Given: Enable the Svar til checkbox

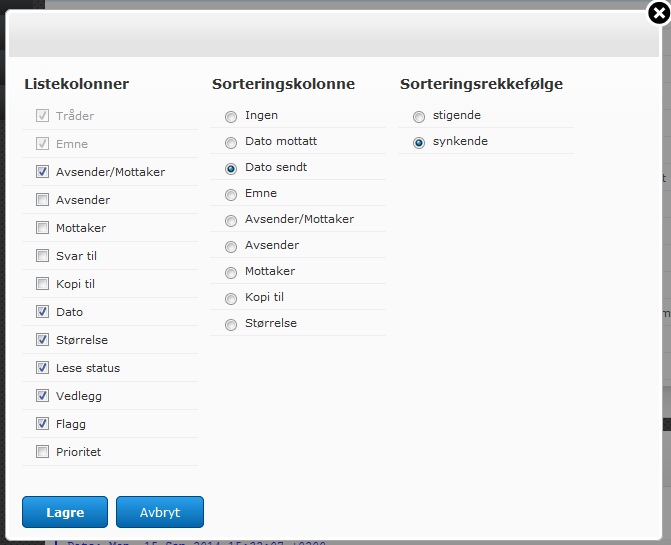Looking at the screenshot, I should click(42, 256).
